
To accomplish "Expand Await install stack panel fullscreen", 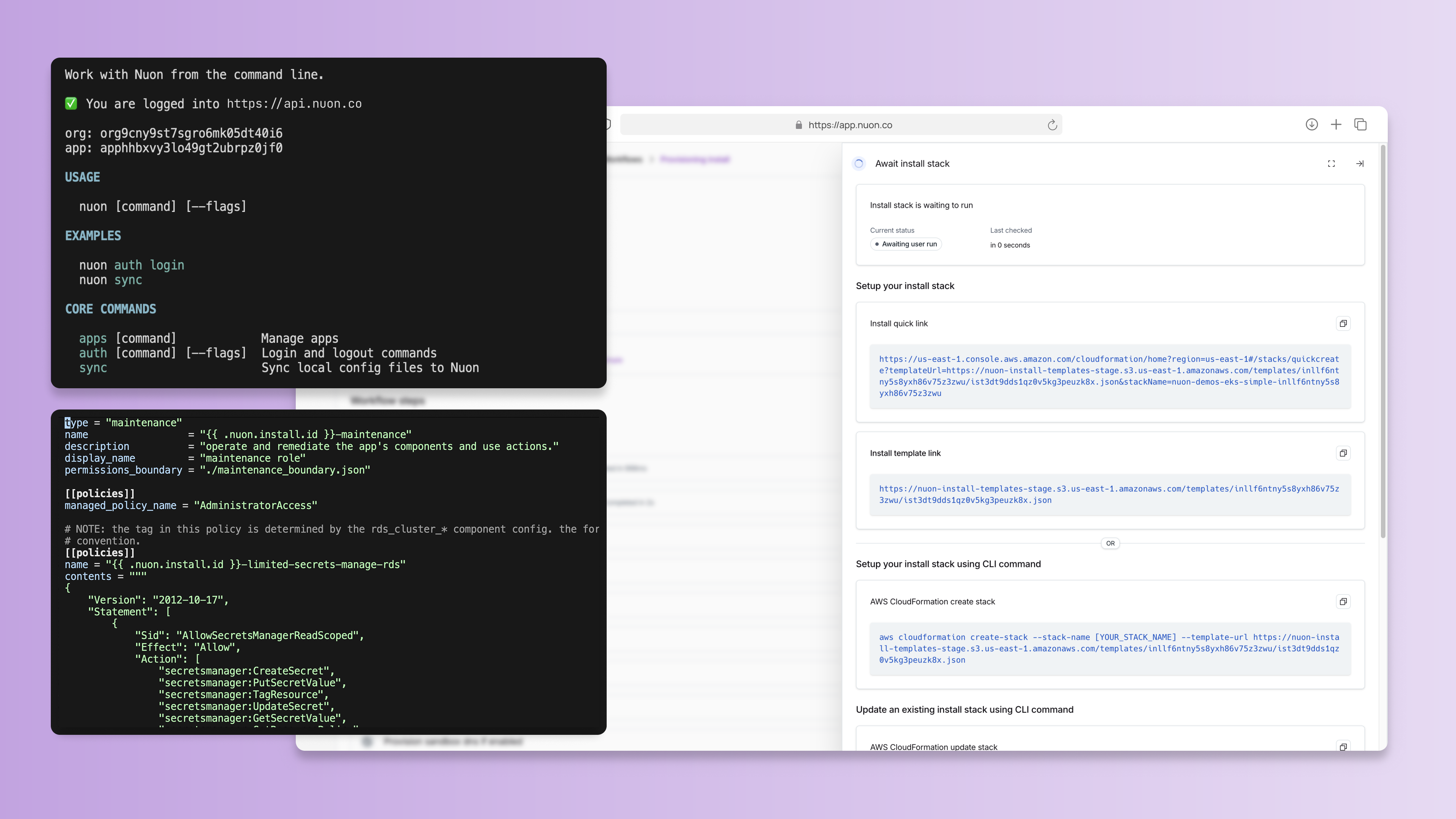I will coord(1331,164).
